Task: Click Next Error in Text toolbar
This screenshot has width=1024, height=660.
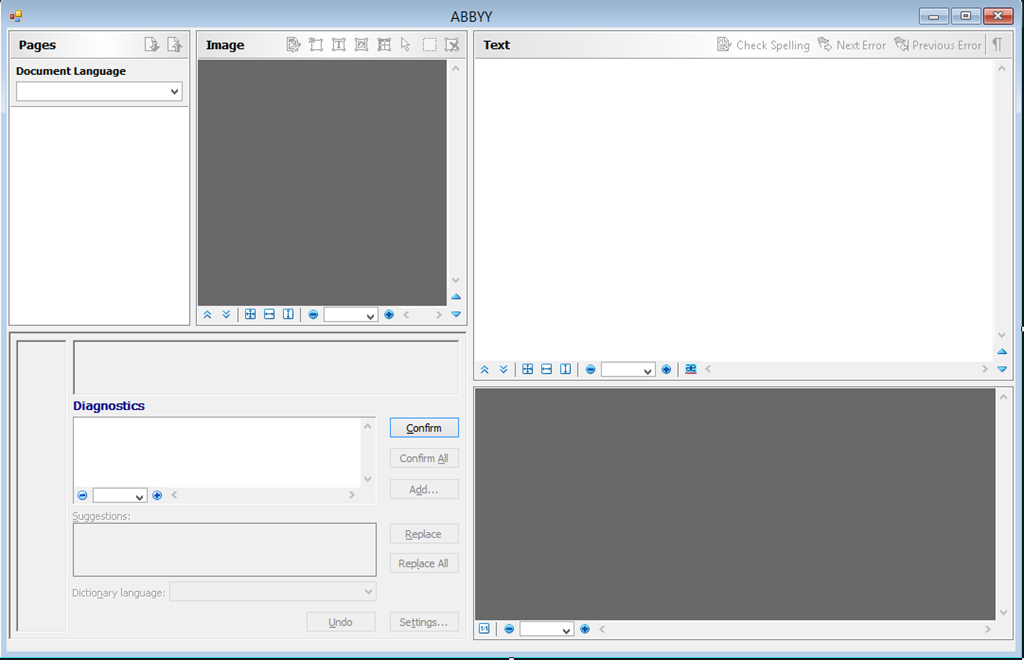Action: click(x=852, y=44)
